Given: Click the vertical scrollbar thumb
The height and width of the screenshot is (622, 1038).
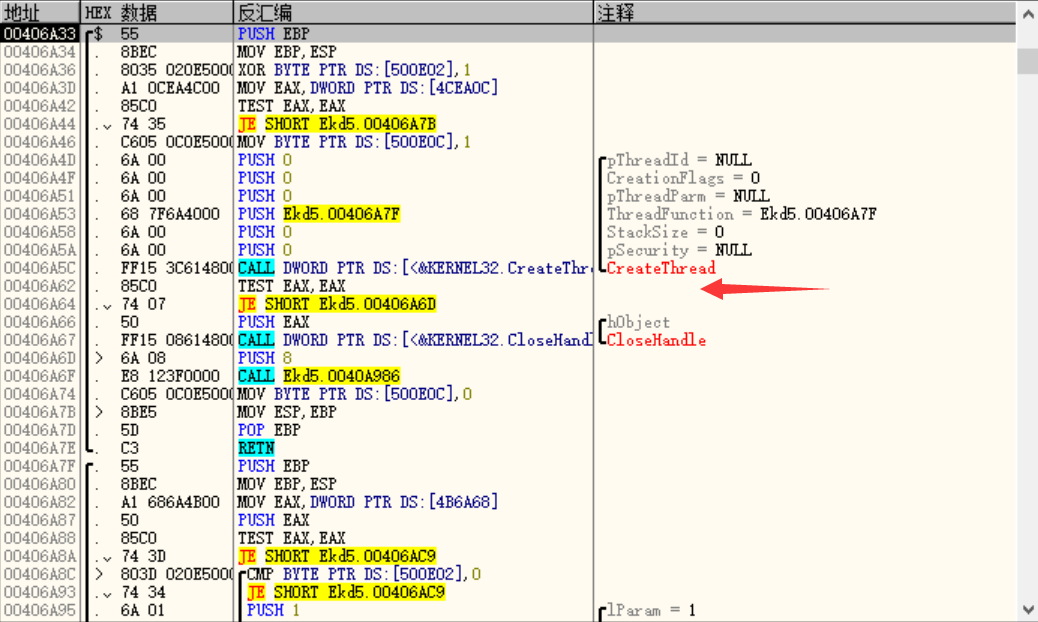Looking at the screenshot, I should [x=1027, y=61].
